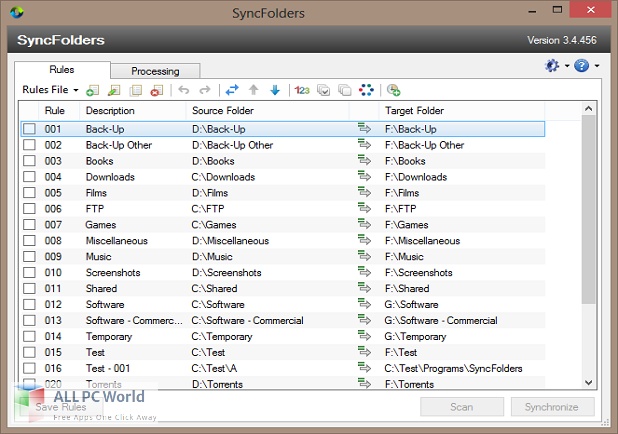This screenshot has height=434, width=618.
Task: Click the SyncFolders globe icon in title bar
Action: coord(17,12)
